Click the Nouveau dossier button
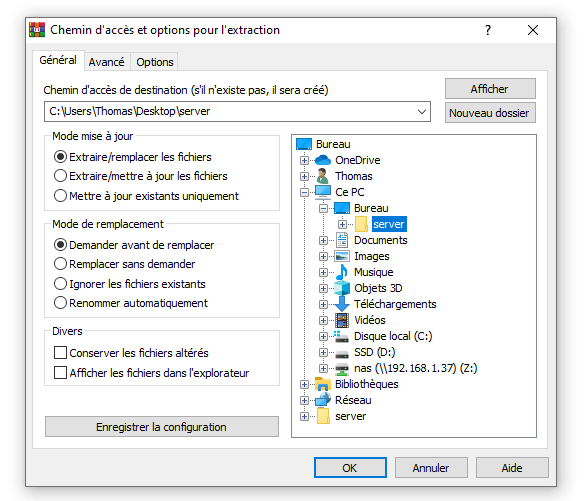The width and height of the screenshot is (588, 501). click(x=490, y=113)
